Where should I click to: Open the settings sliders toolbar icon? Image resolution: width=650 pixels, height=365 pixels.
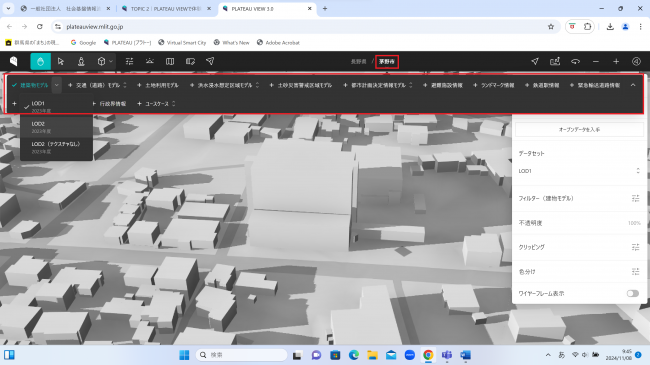point(129,61)
